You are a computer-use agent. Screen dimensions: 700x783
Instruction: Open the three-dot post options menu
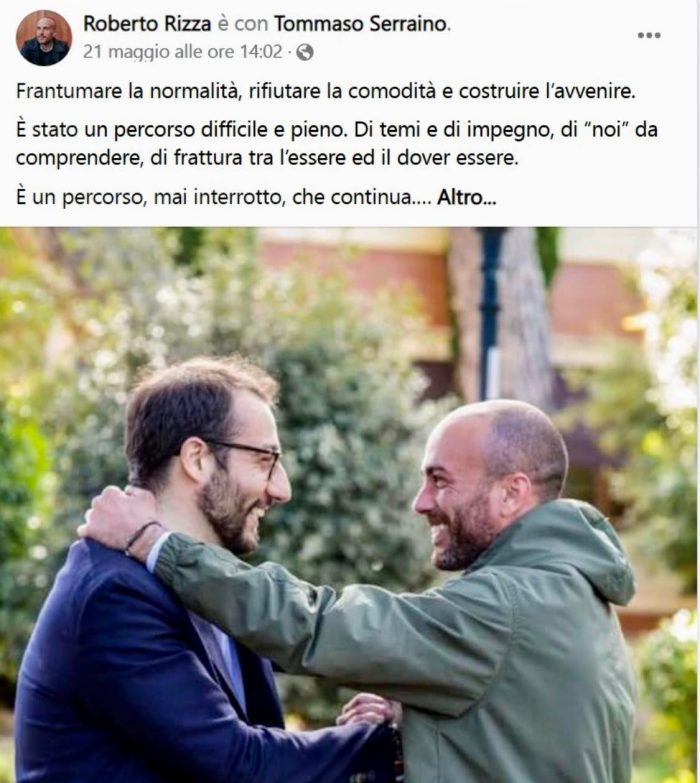click(649, 35)
